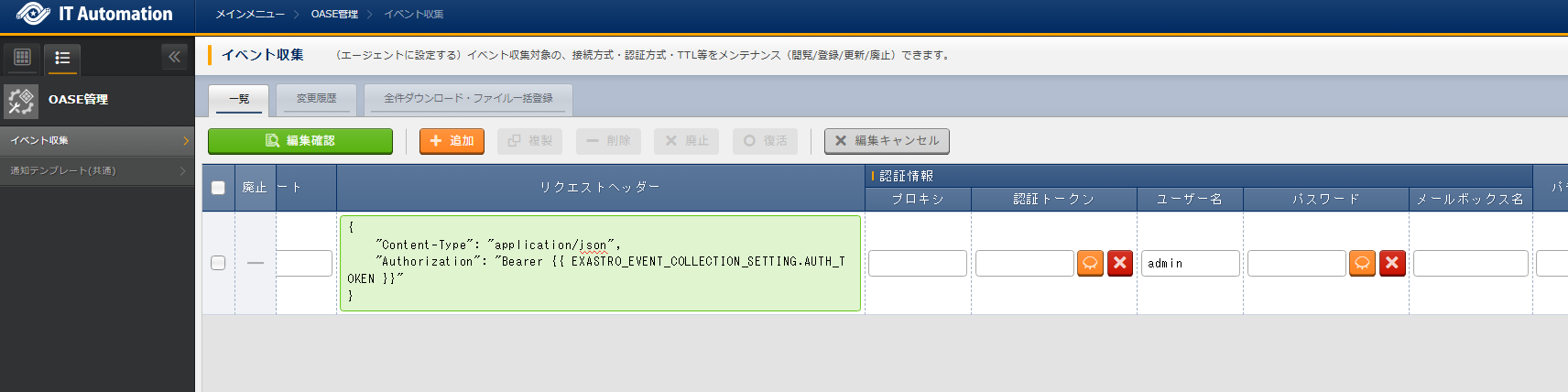
Task: Open editor for パスワード field
Action: pos(1362,264)
